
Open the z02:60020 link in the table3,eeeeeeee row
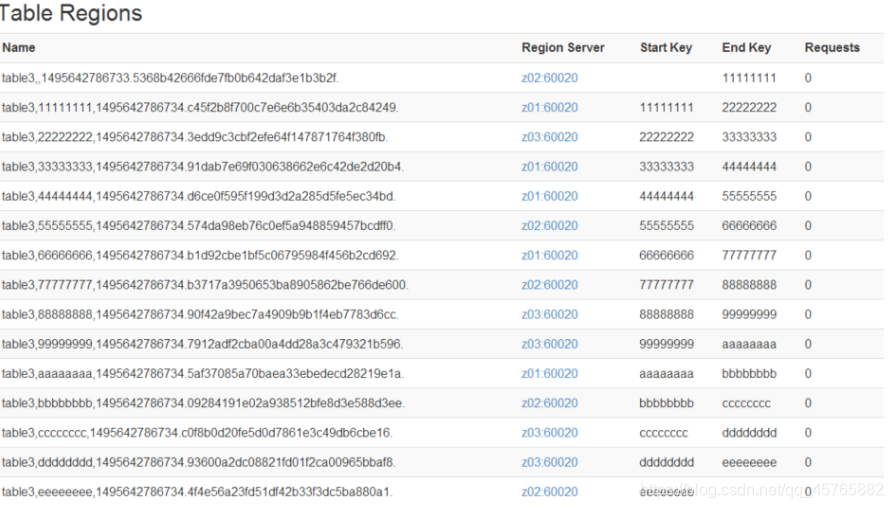[550, 492]
